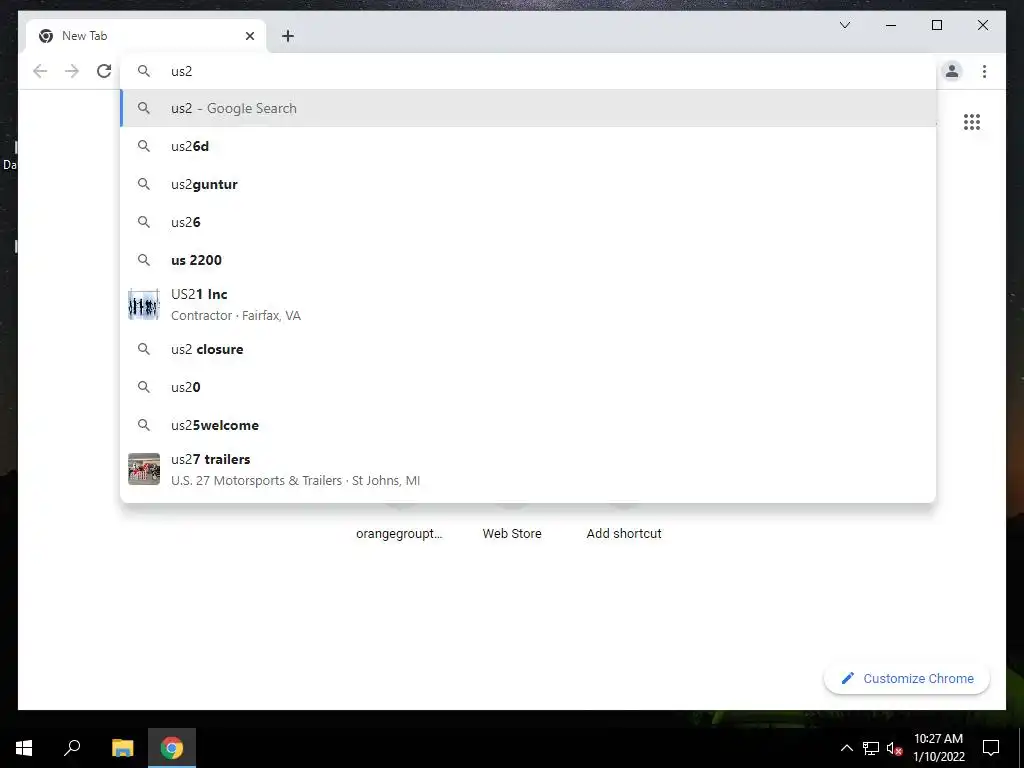
Task: Select the us2guntur suggestion
Action: [528, 184]
